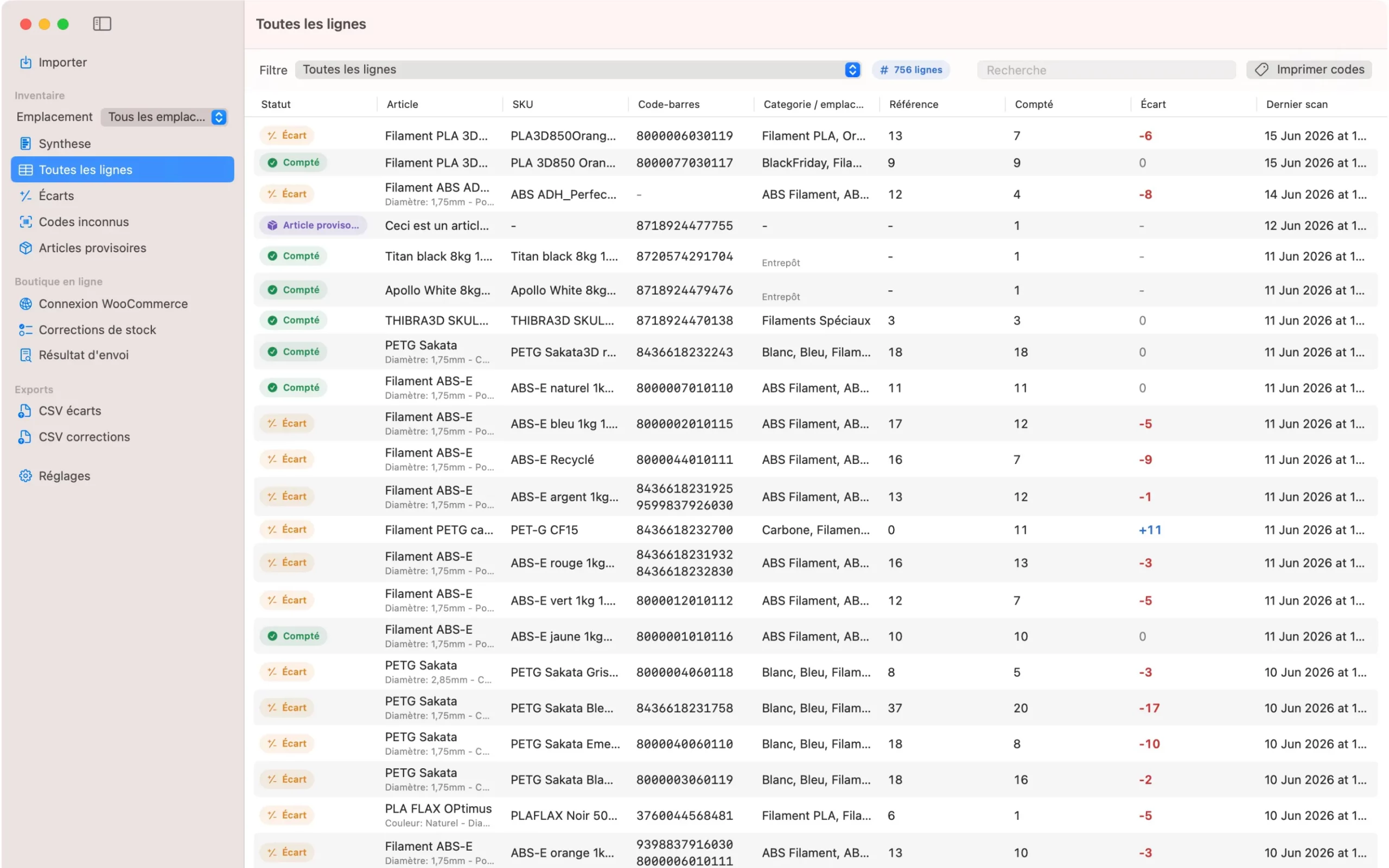Image resolution: width=1389 pixels, height=868 pixels.
Task: Click the Importer icon in sidebar
Action: (x=26, y=62)
